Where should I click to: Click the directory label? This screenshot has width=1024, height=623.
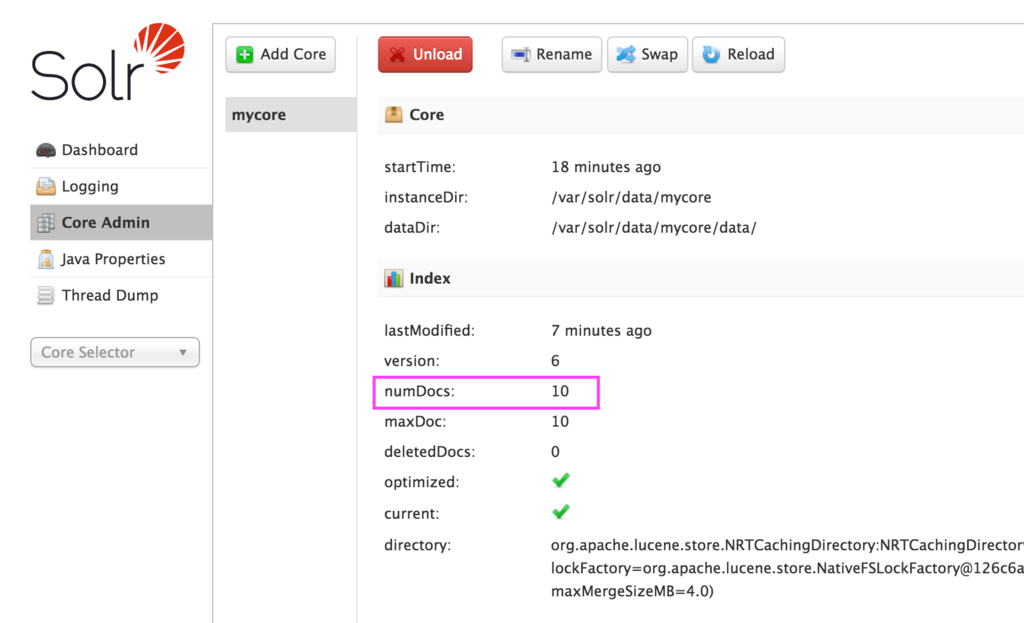point(417,545)
